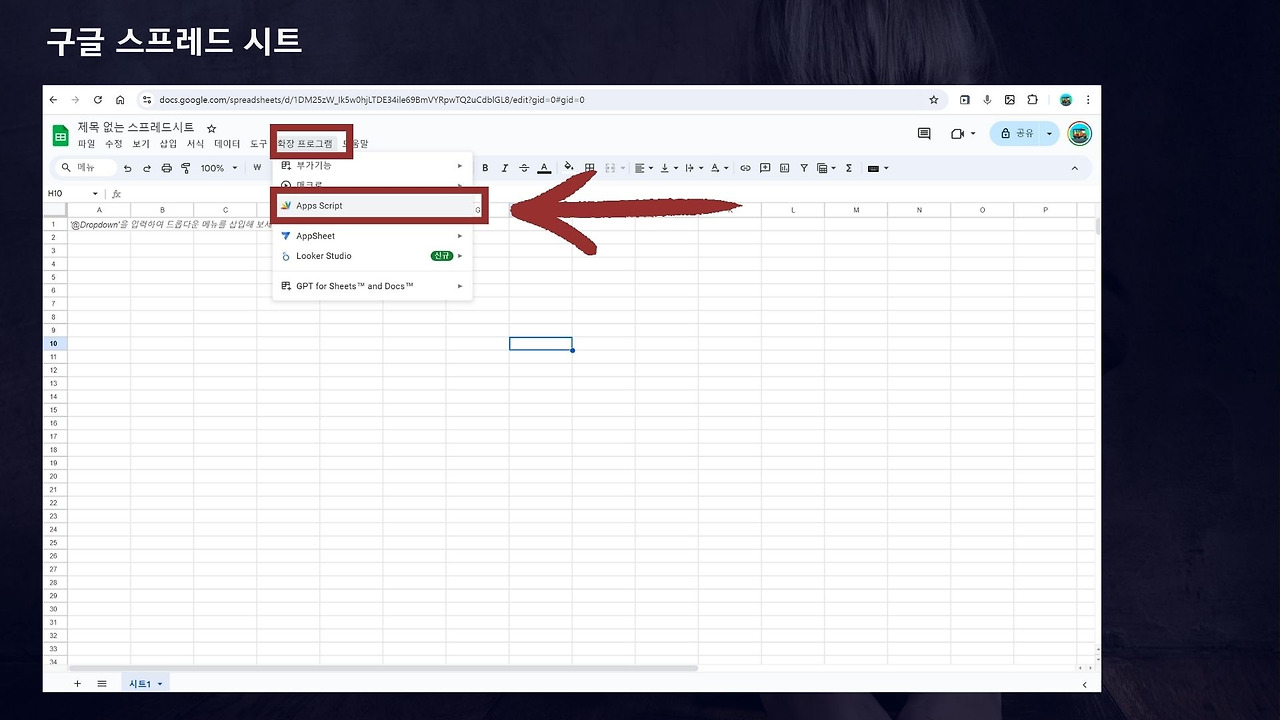Bookmark this page with star icon
Image resolution: width=1280 pixels, height=720 pixels.
point(934,100)
